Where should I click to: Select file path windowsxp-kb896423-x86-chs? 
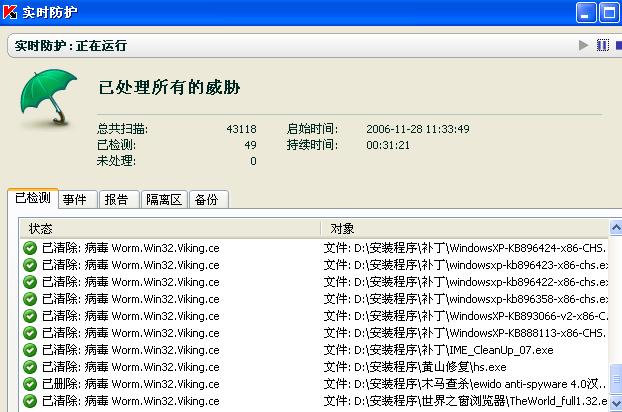(465, 265)
